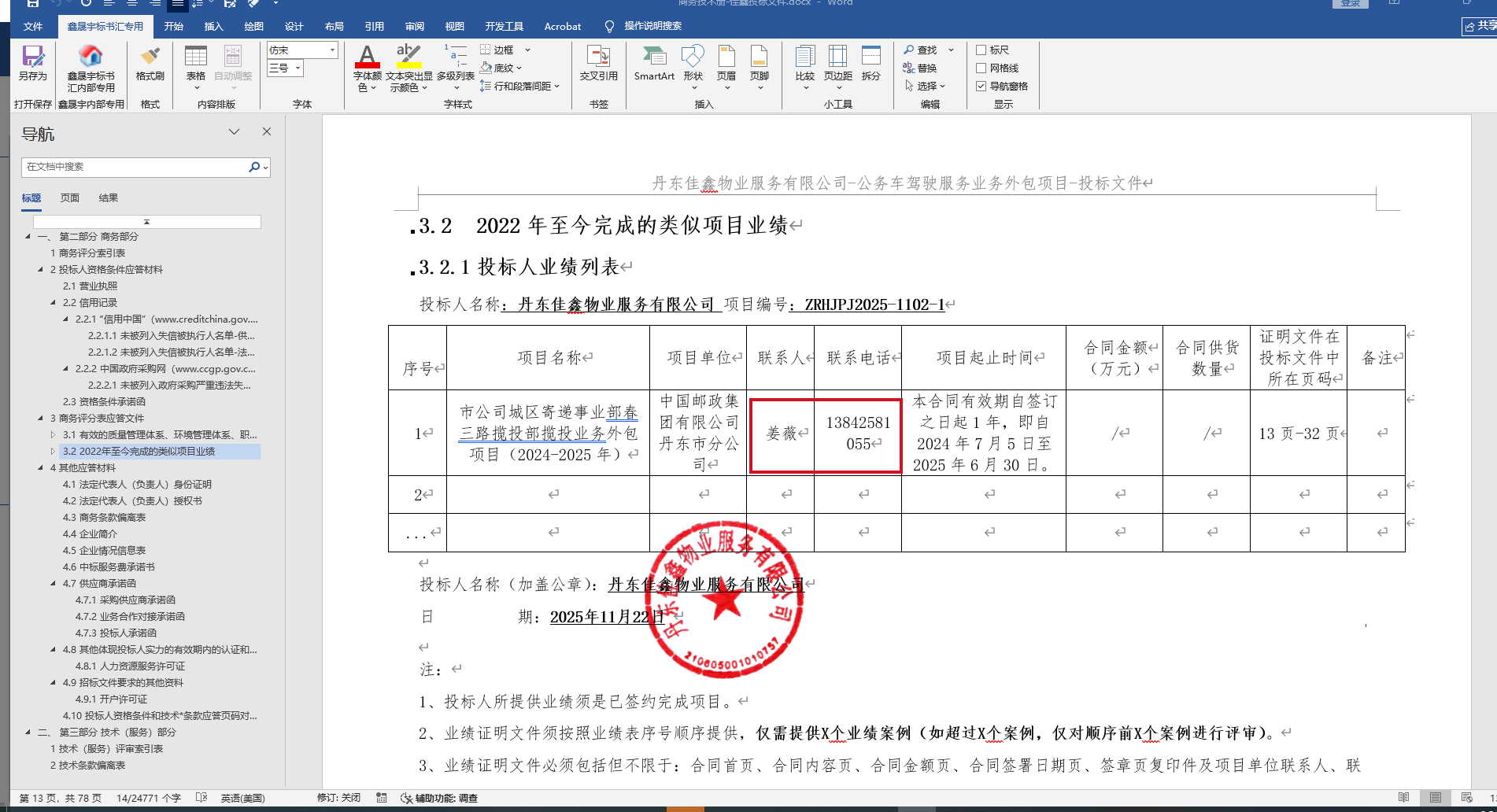Switch to the 插入 insert tab
The width and height of the screenshot is (1497, 812).
213,26
